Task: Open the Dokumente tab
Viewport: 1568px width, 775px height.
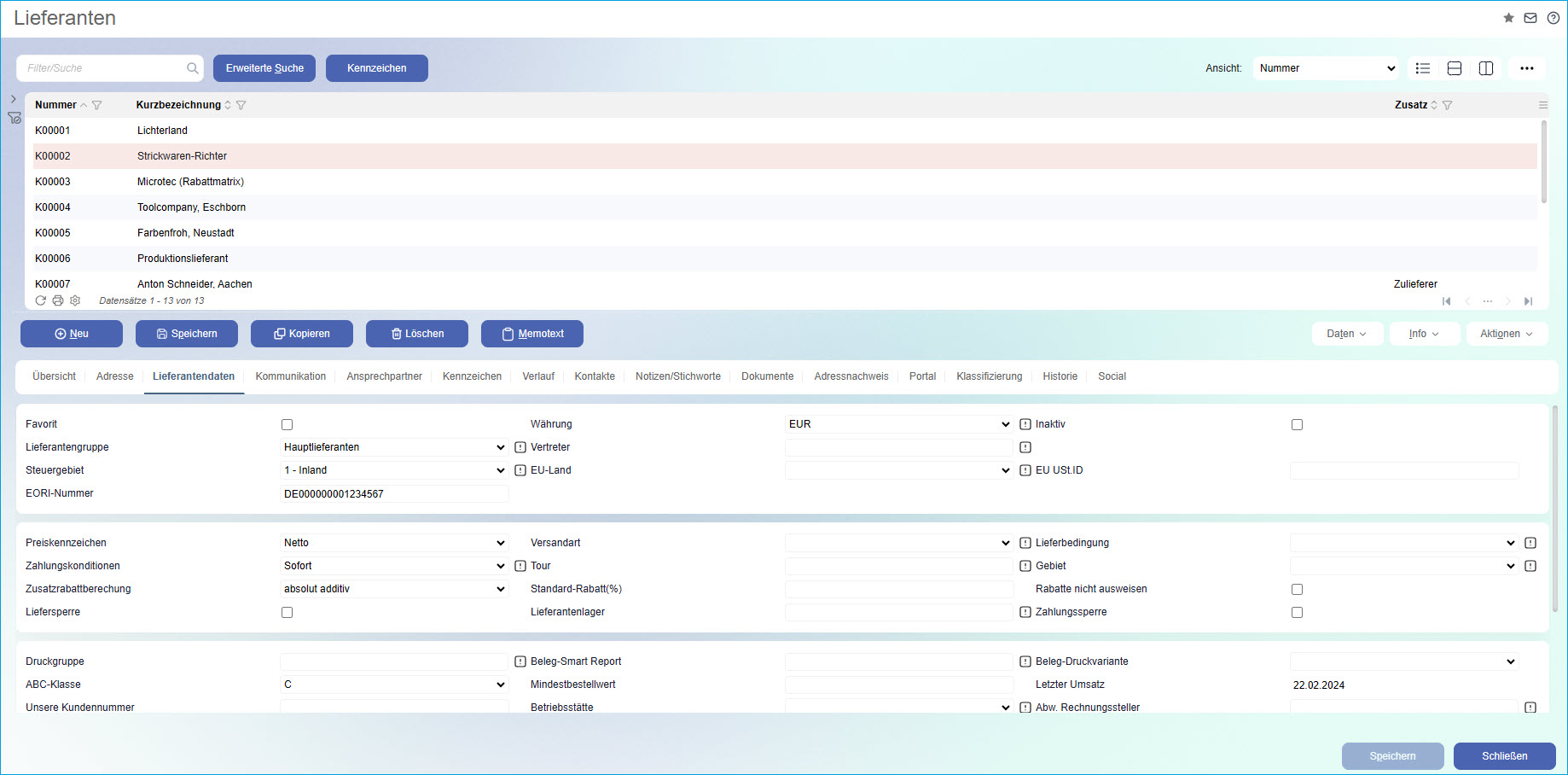Action: (767, 376)
